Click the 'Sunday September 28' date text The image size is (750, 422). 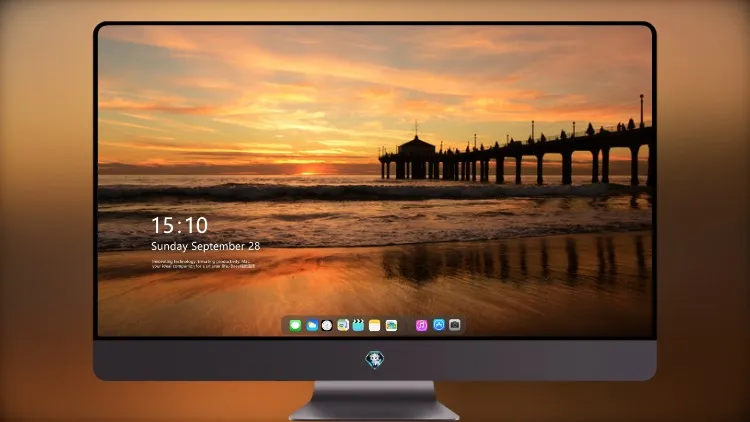(206, 246)
